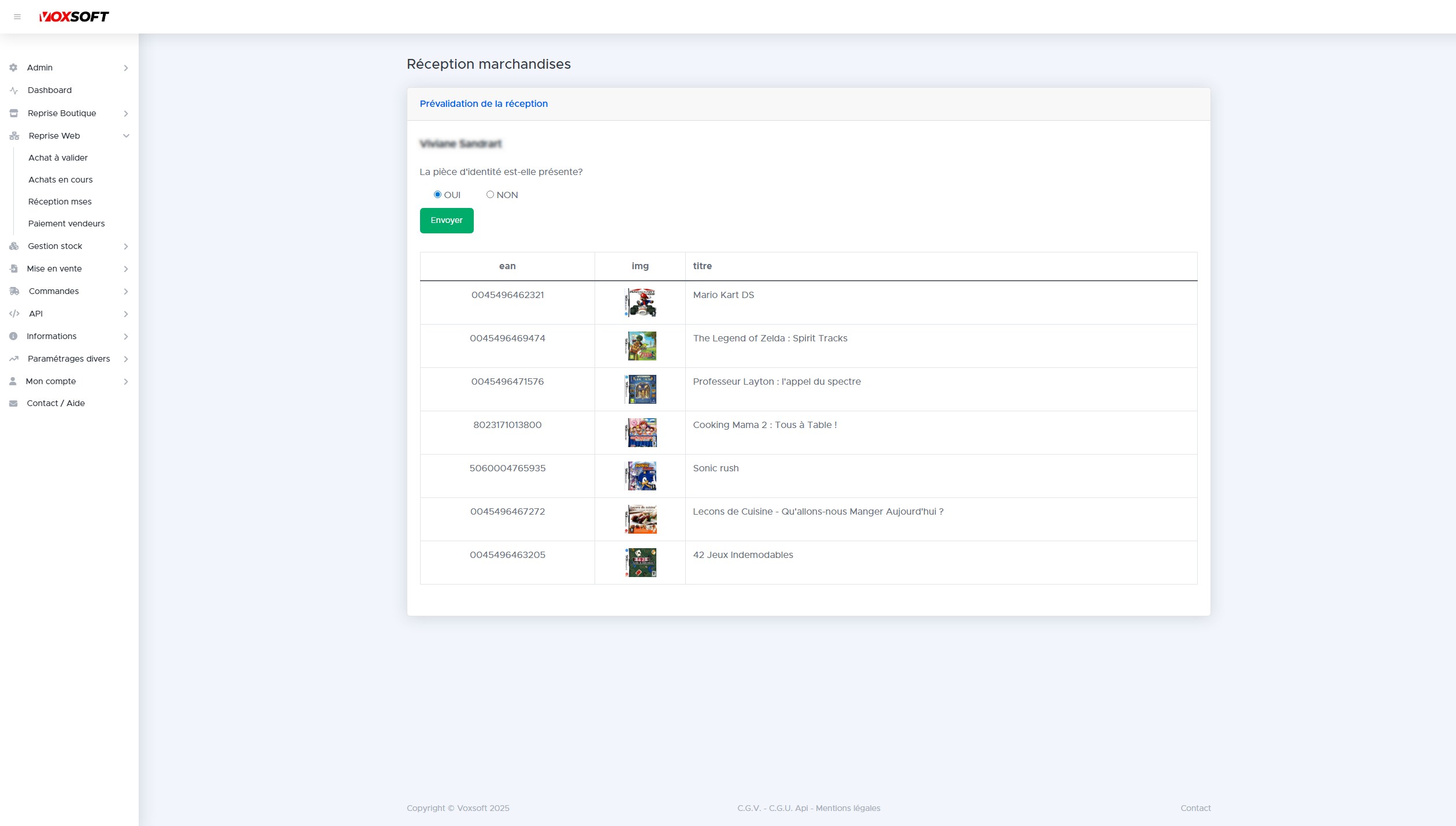Click the Contact / Aide envelope icon
The width and height of the screenshot is (1456, 826).
[13, 404]
